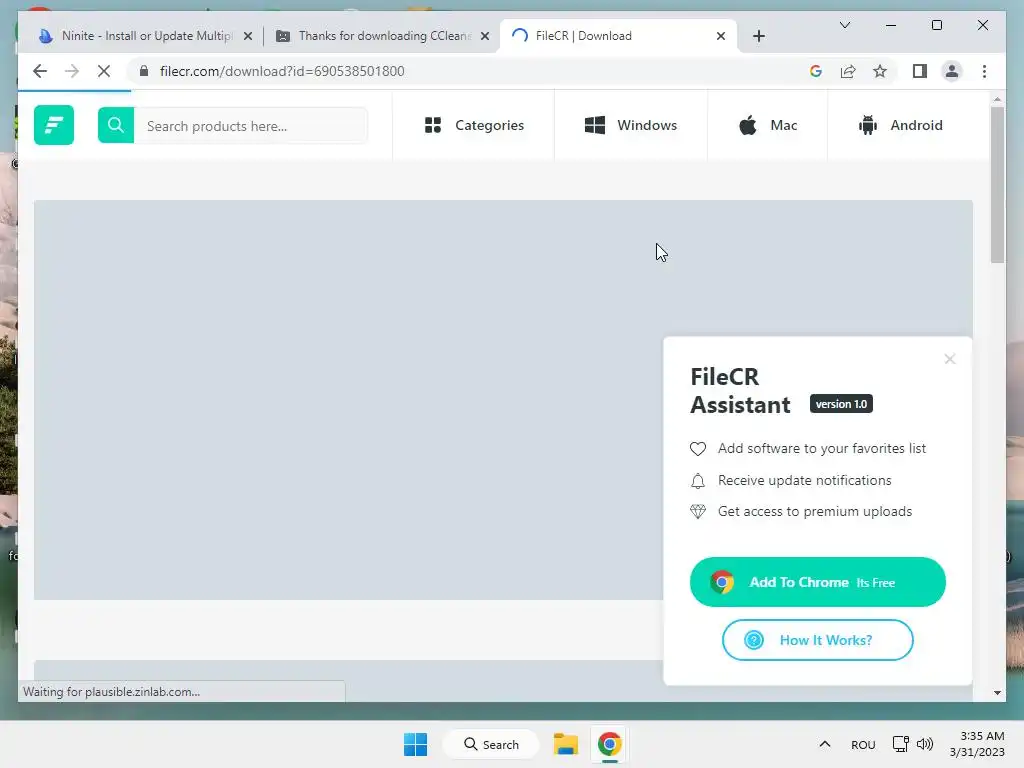Click How It Works button
This screenshot has width=1024, height=768.
[x=818, y=640]
